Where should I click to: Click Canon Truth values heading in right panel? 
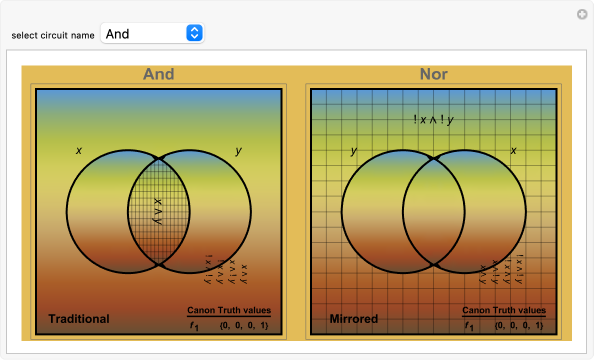tap(504, 310)
